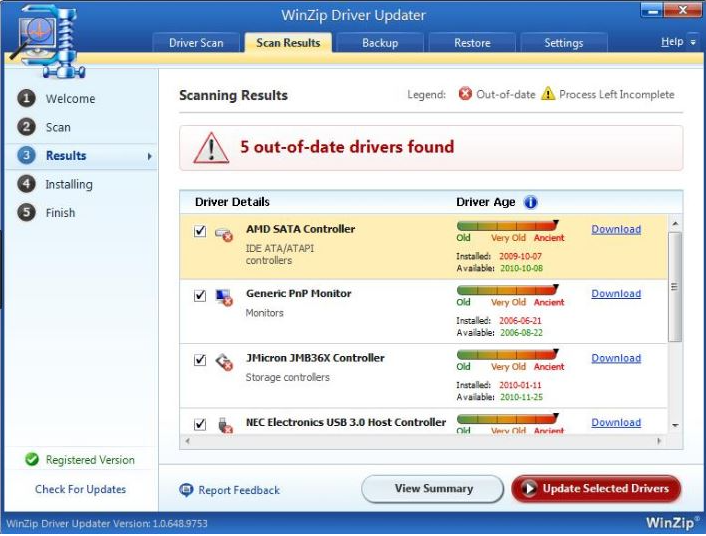Click the Report Feedback speech bubble icon
The image size is (706, 536).
coord(186,490)
